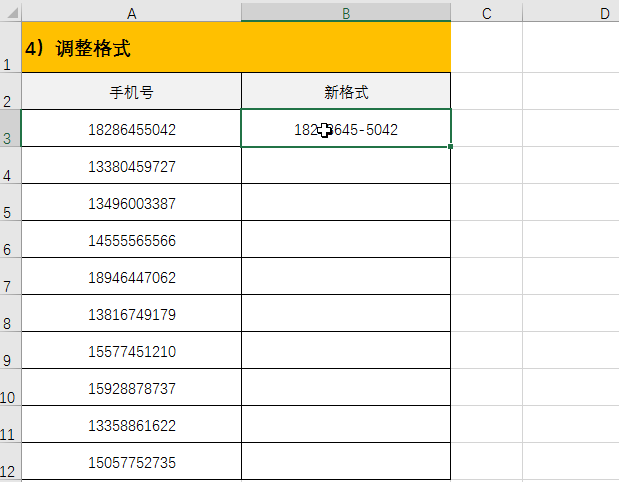Image resolution: width=619 pixels, height=482 pixels.
Task: Select empty cell B8 next to 13816749179
Action: 346,313
